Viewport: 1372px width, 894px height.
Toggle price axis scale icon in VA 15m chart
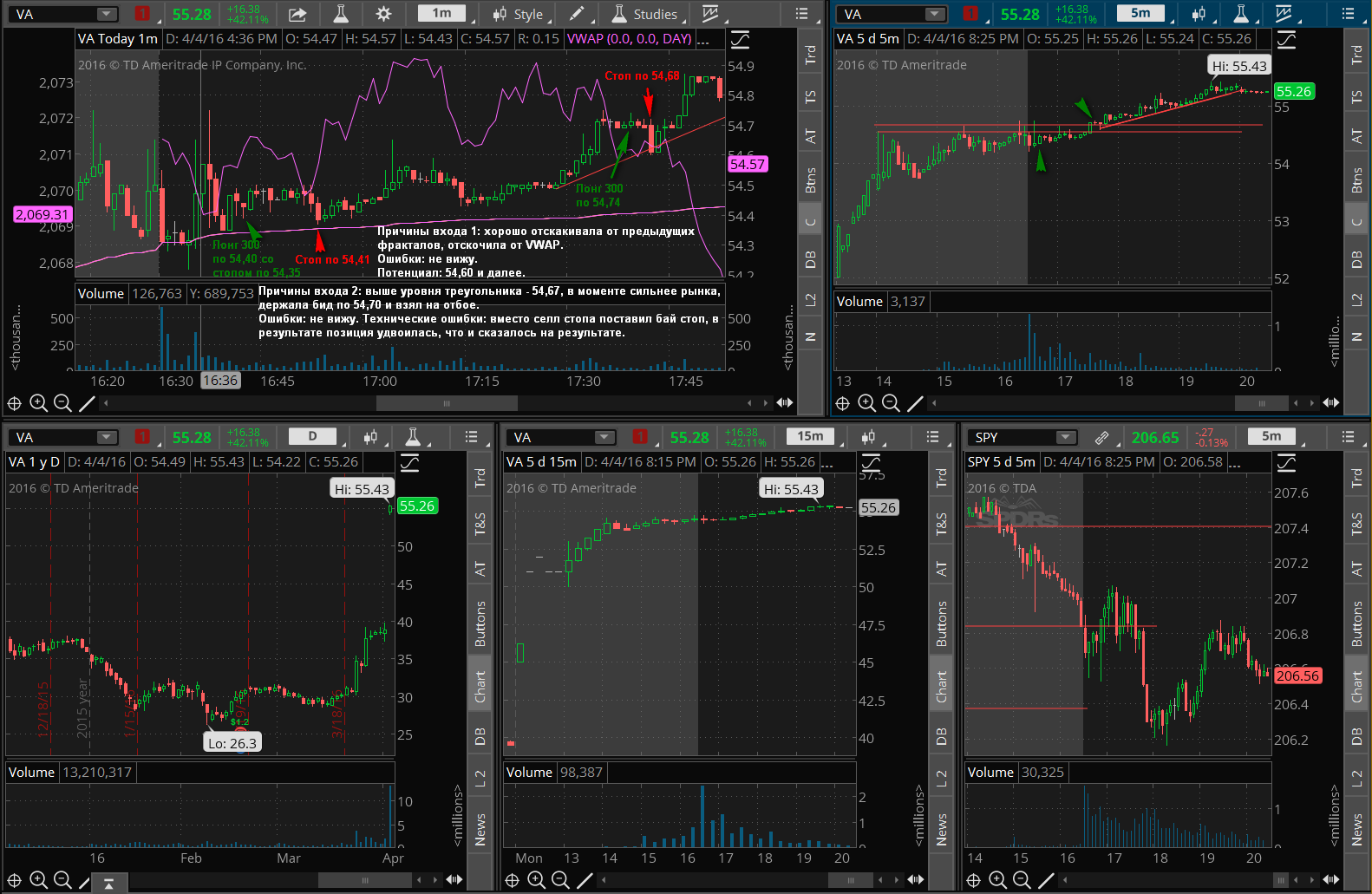click(x=871, y=463)
